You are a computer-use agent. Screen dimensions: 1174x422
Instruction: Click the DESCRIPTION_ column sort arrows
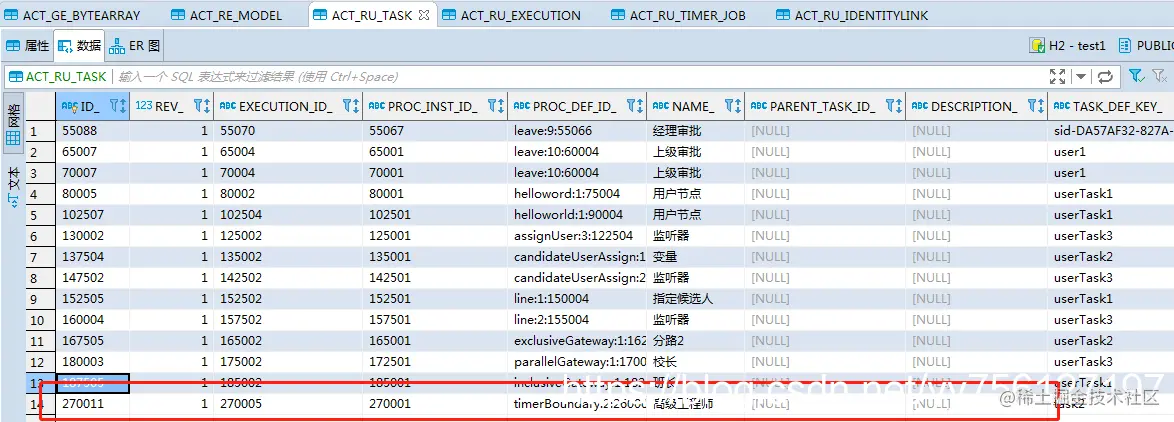[1041, 106]
